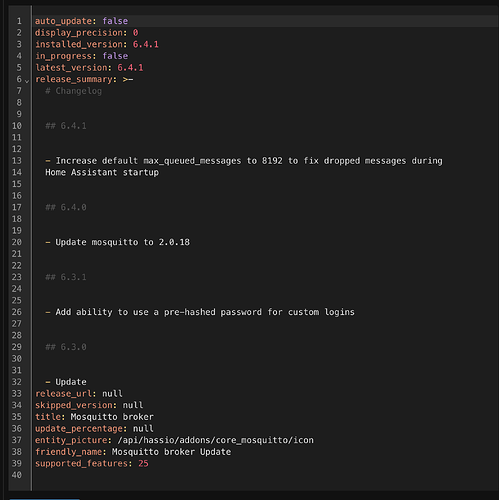Place cursor on empty line 40

(265, 475)
